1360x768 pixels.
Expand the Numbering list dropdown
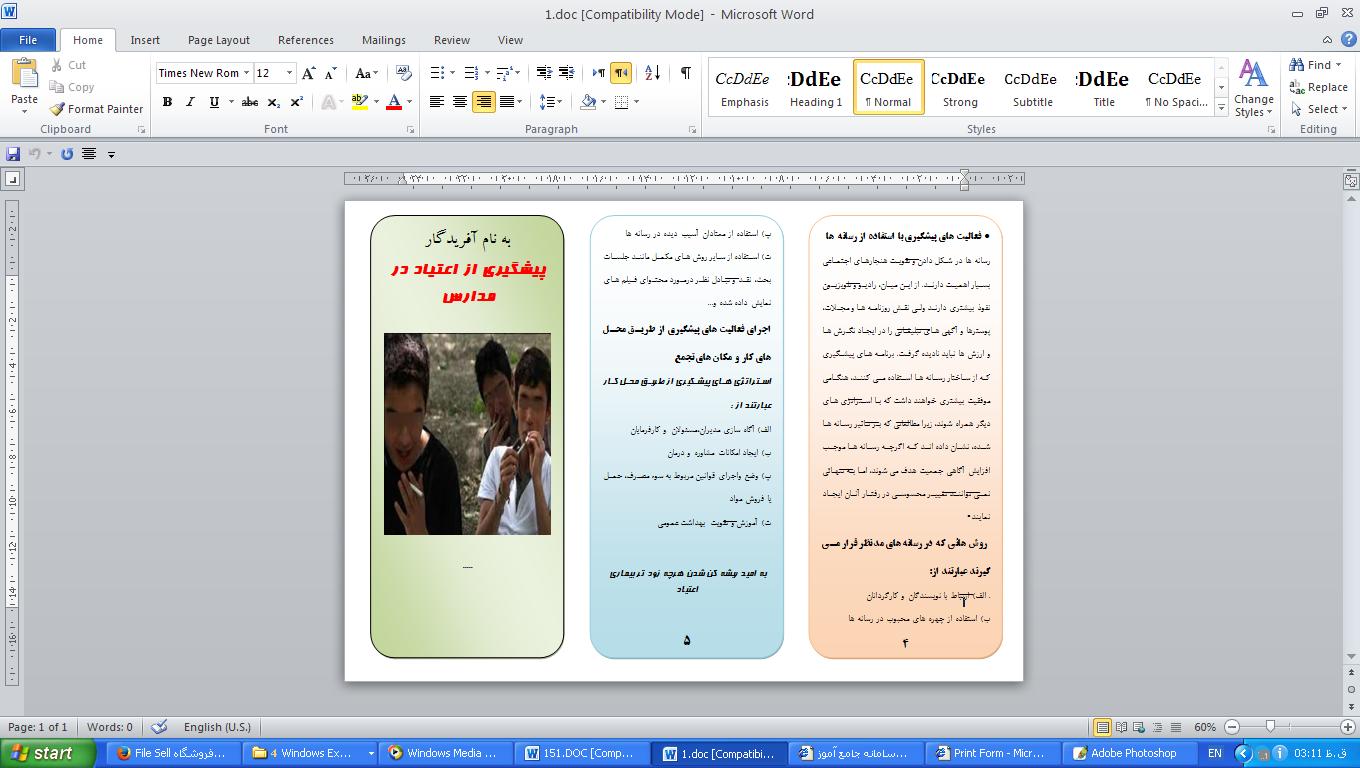[486, 73]
